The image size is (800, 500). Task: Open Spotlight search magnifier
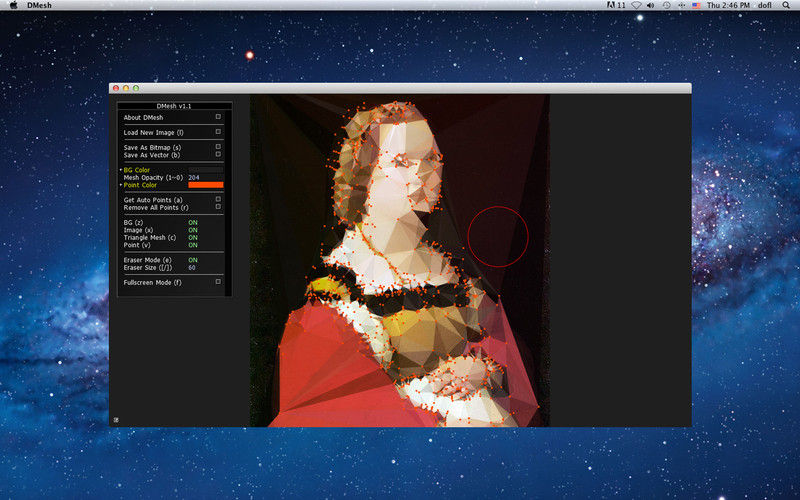point(786,5)
